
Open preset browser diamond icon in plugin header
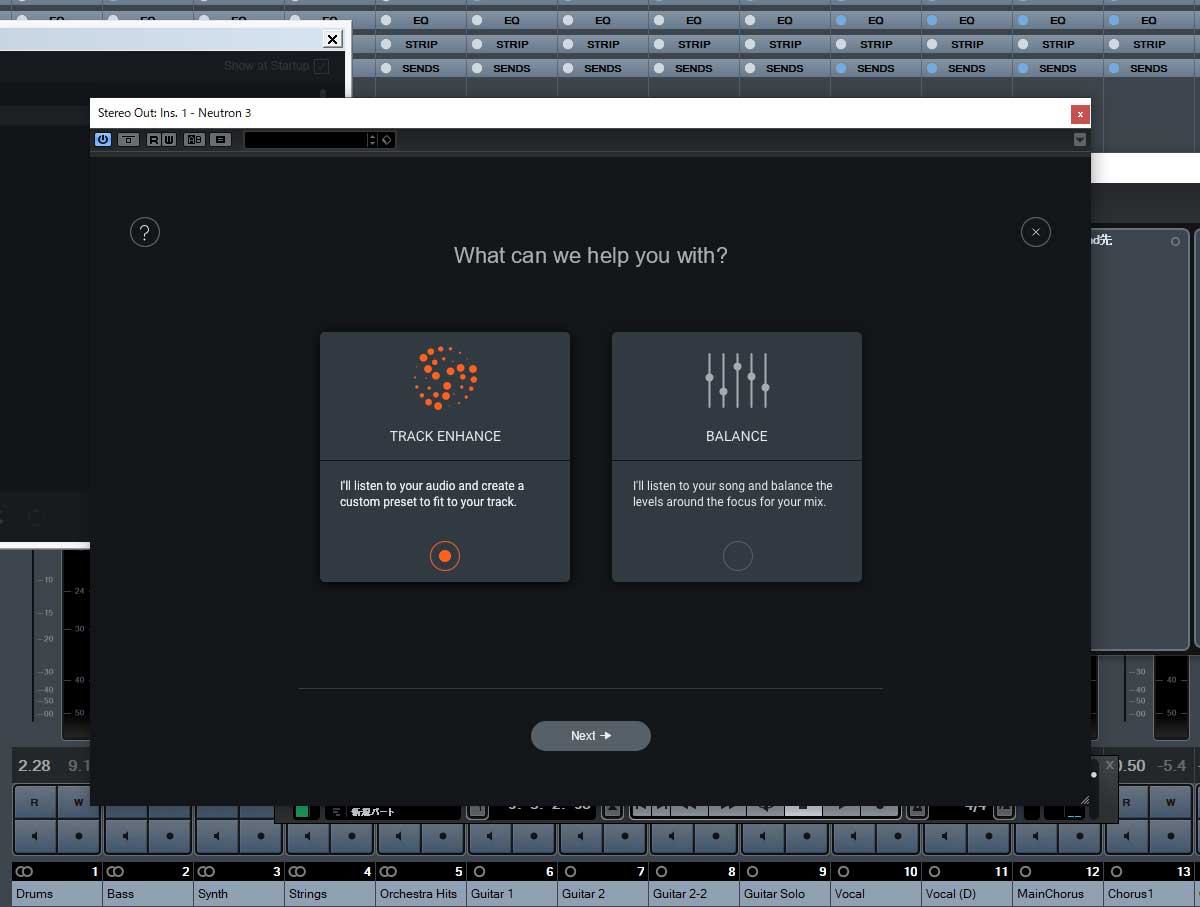pos(387,140)
